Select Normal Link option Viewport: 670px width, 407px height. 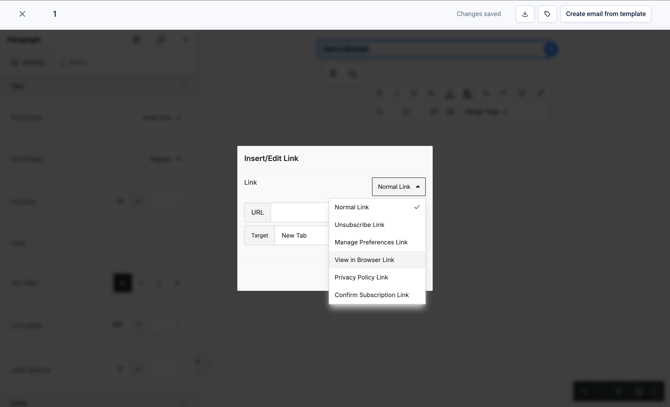click(377, 207)
